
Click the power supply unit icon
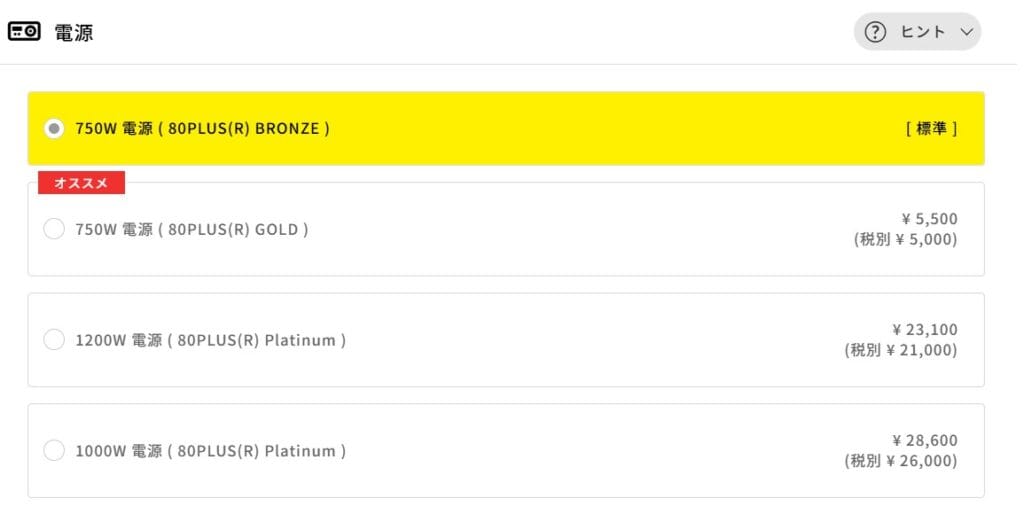click(x=25, y=32)
